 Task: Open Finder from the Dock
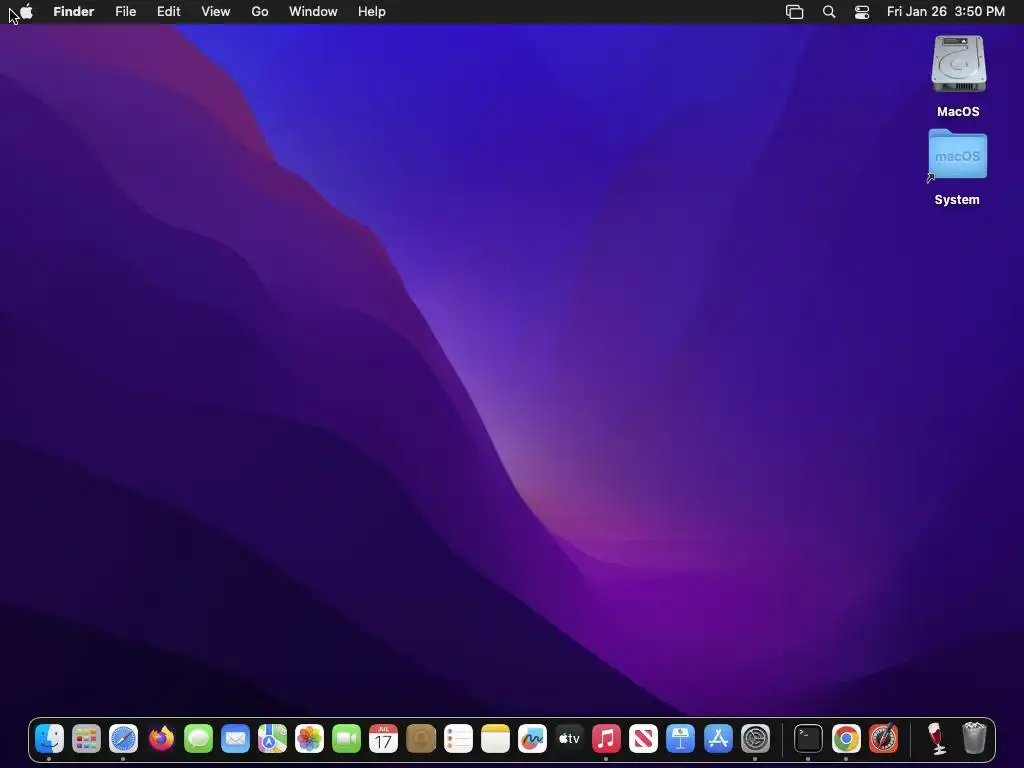(49, 739)
